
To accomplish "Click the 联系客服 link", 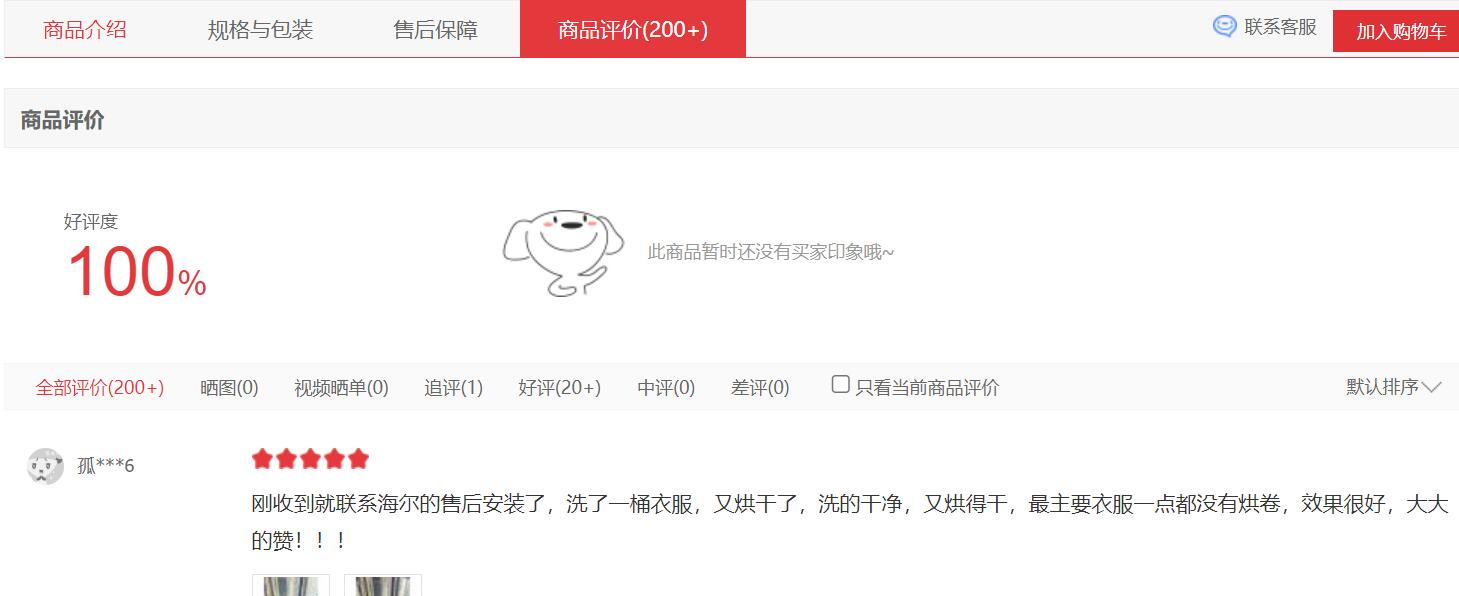I will [1280, 27].
